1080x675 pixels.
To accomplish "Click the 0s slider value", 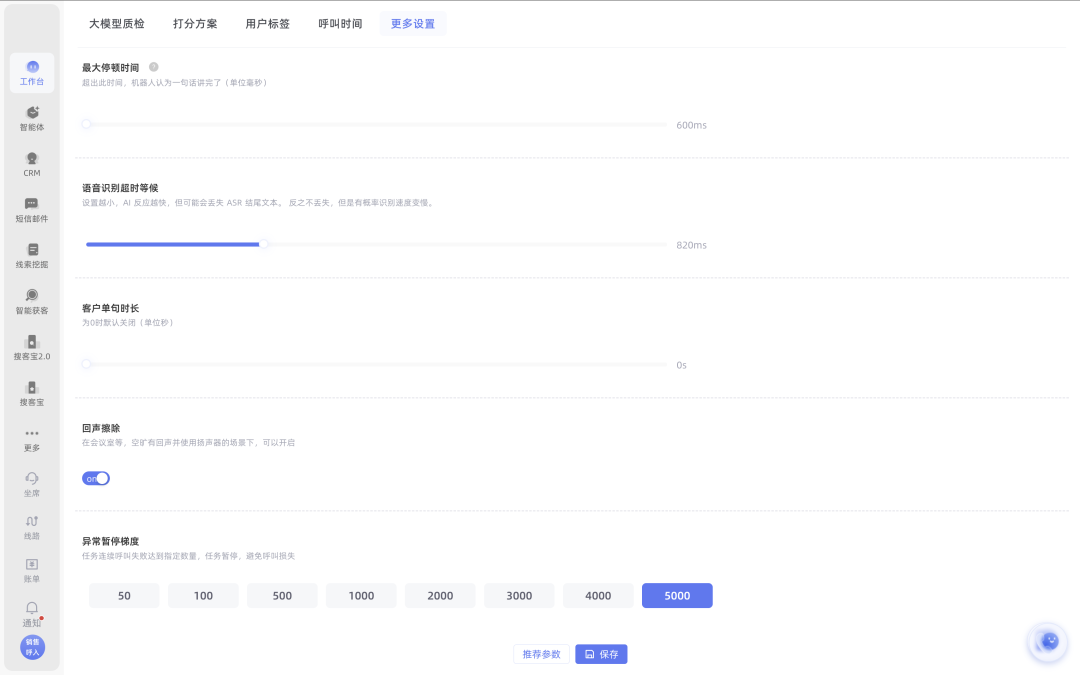I will tap(681, 365).
